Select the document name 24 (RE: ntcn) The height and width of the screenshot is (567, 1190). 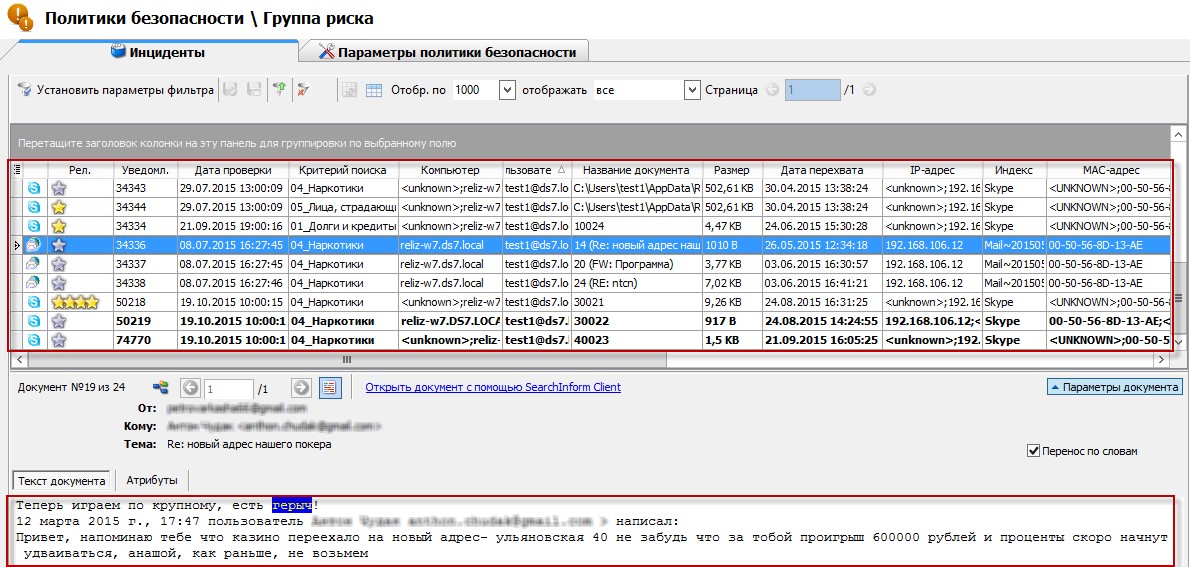(x=637, y=282)
